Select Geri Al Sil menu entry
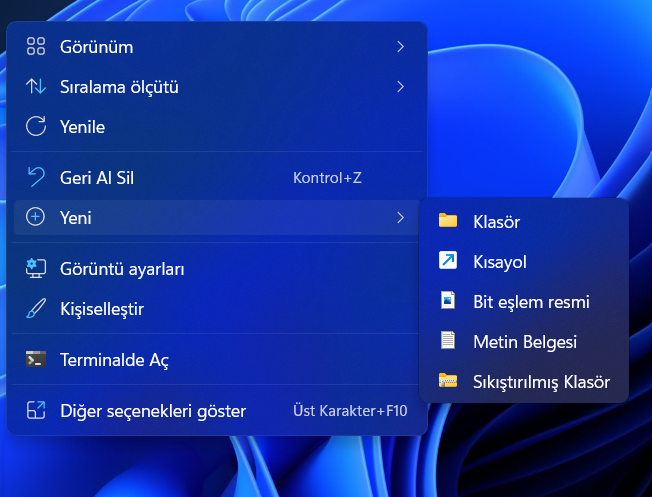 pyautogui.click(x=217, y=178)
